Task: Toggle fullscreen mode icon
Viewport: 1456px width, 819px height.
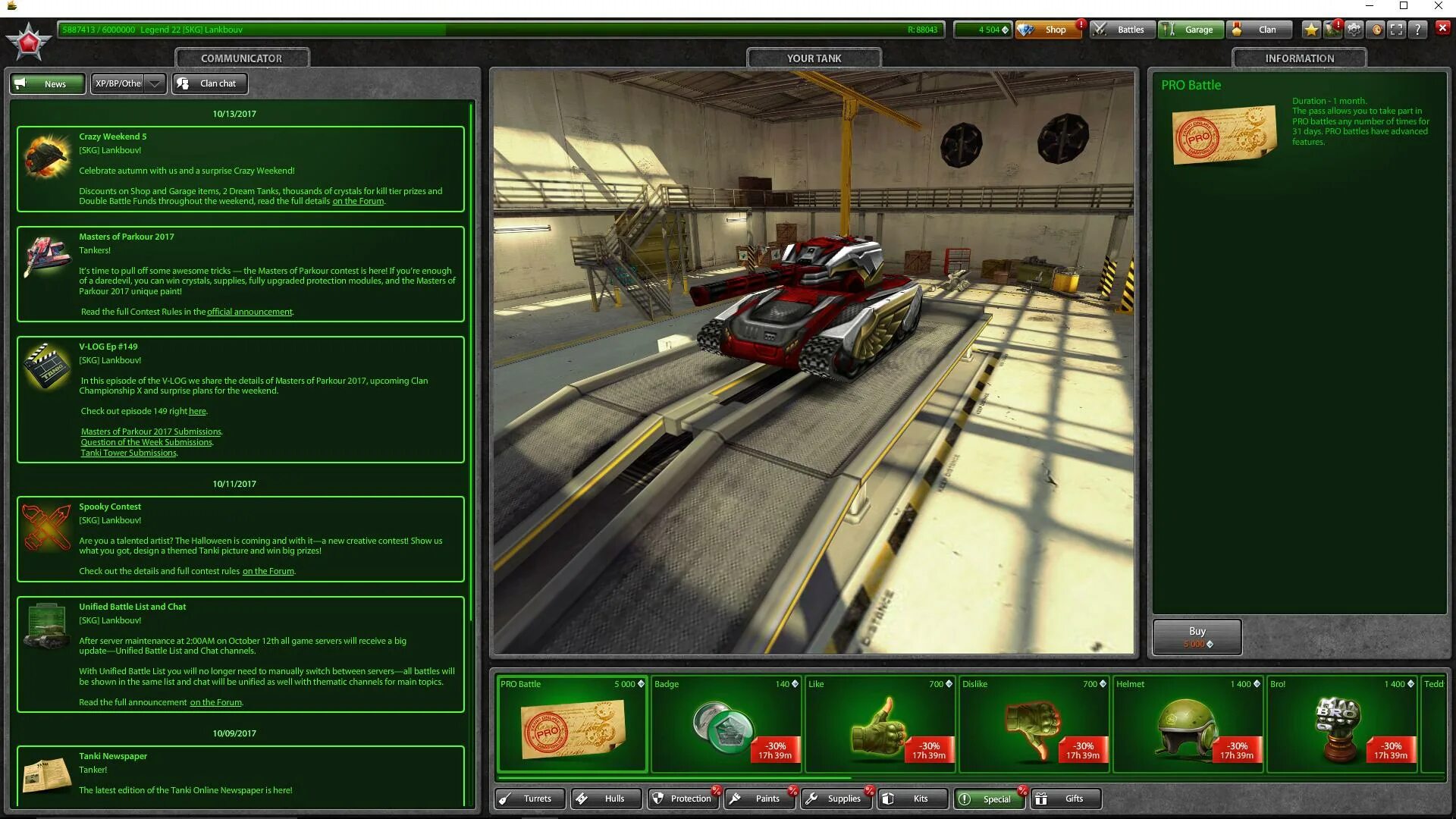Action: (1397, 30)
